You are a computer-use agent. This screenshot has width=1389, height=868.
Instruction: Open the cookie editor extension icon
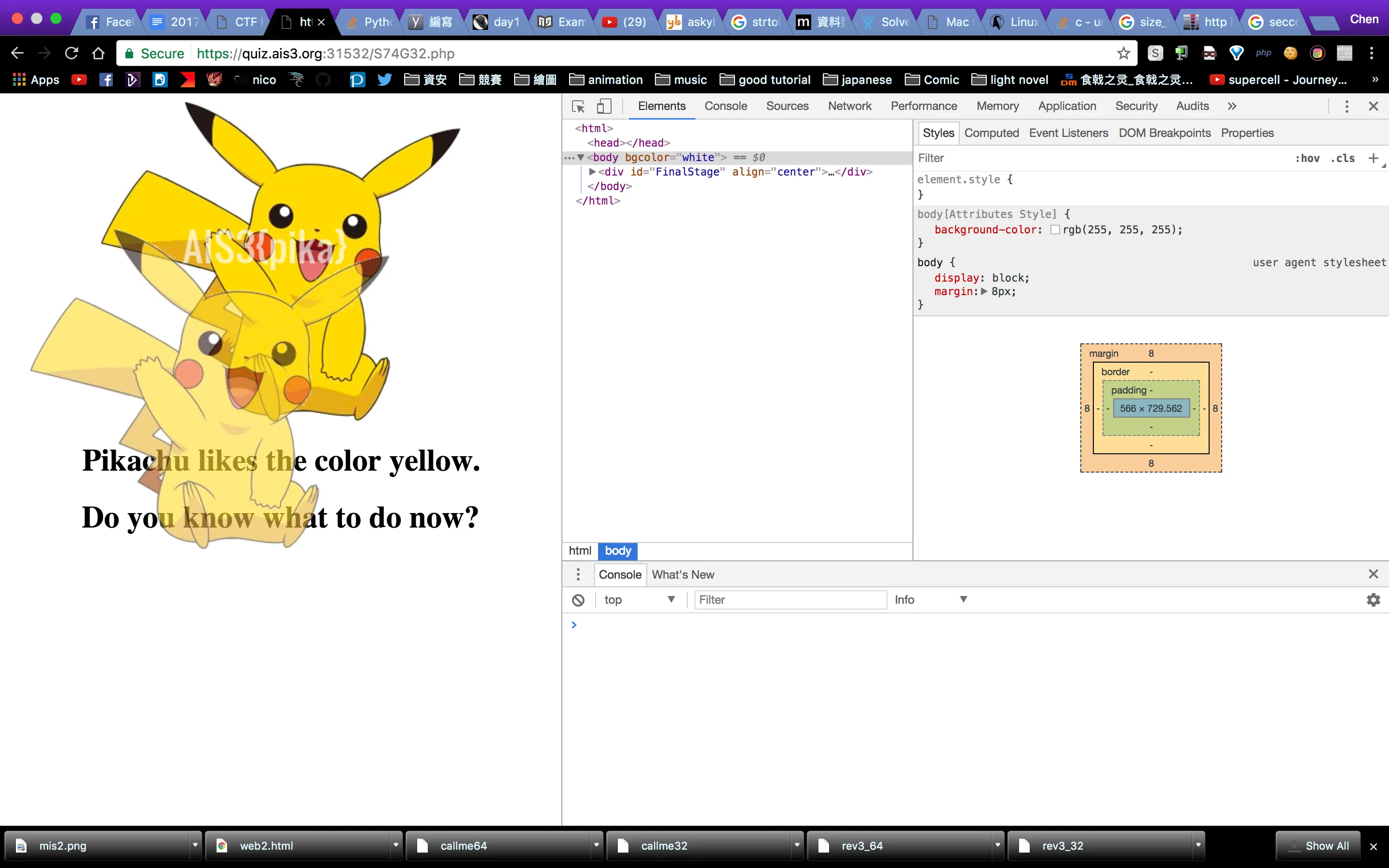pos(1290,54)
